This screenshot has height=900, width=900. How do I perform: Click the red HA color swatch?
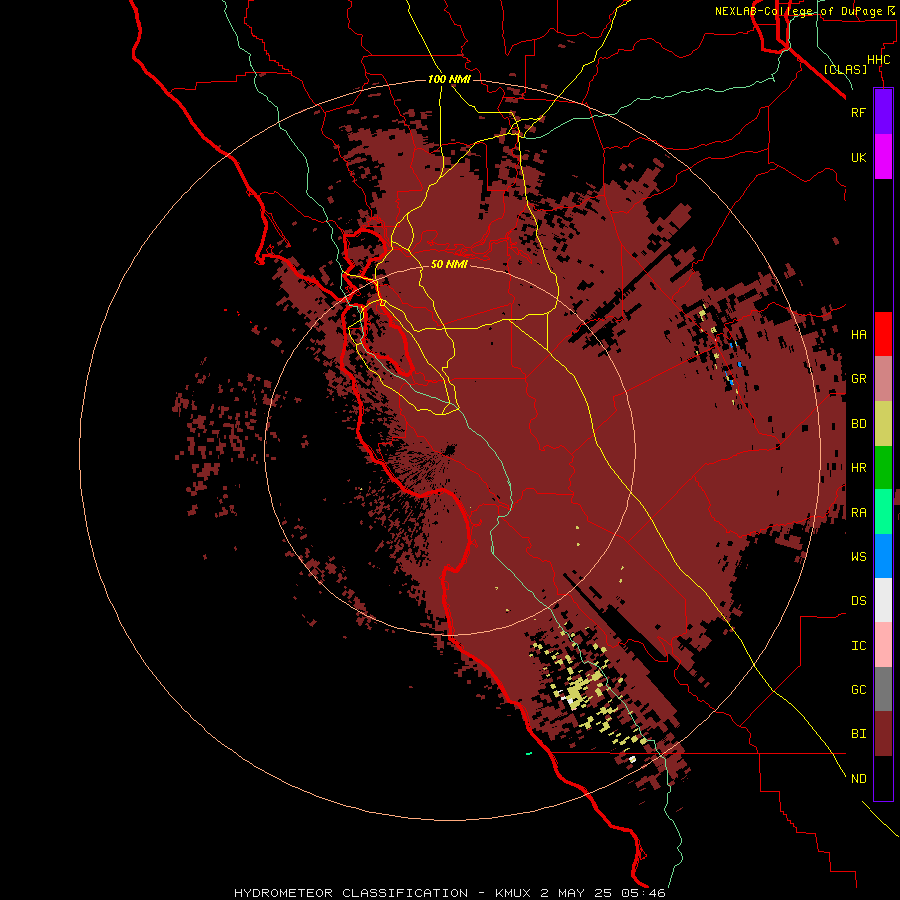883,334
